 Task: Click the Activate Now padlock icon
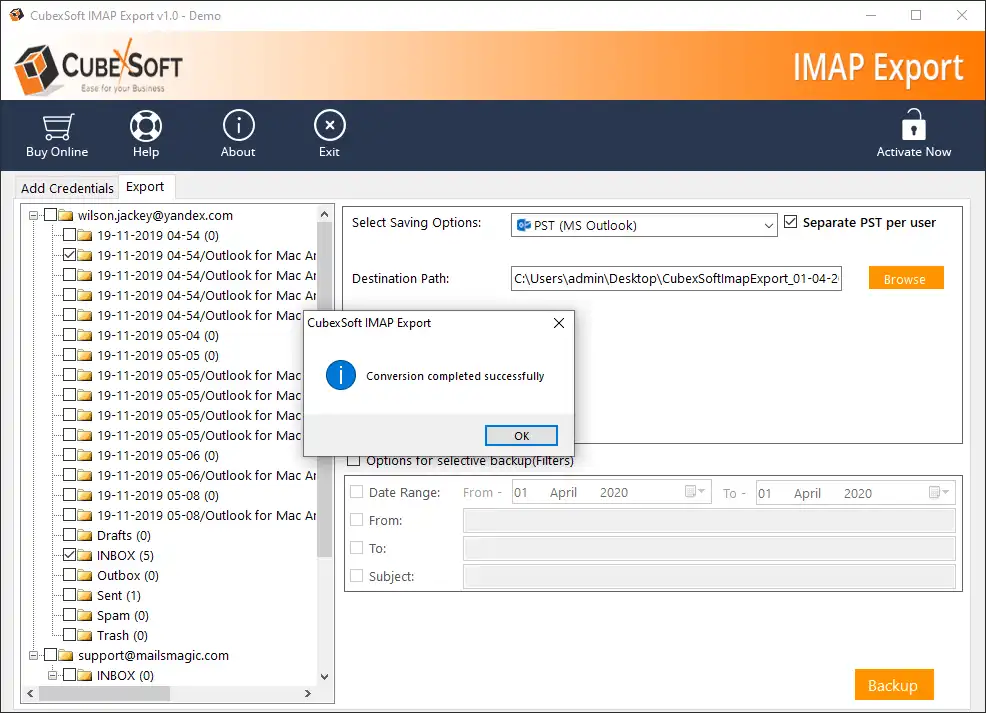[x=913, y=127]
